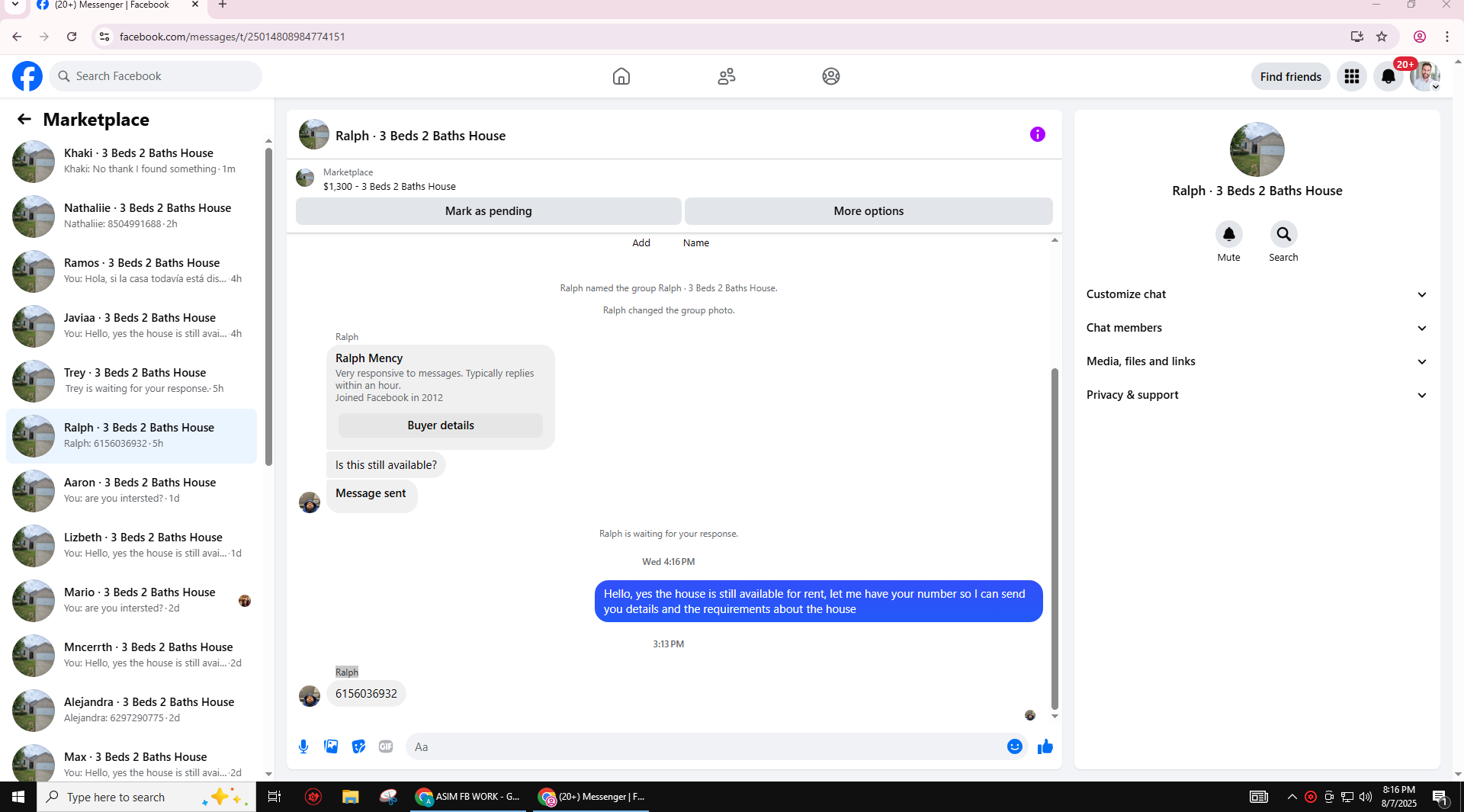Open Lizbeth conversation in list
1464x812 pixels.
[131, 545]
